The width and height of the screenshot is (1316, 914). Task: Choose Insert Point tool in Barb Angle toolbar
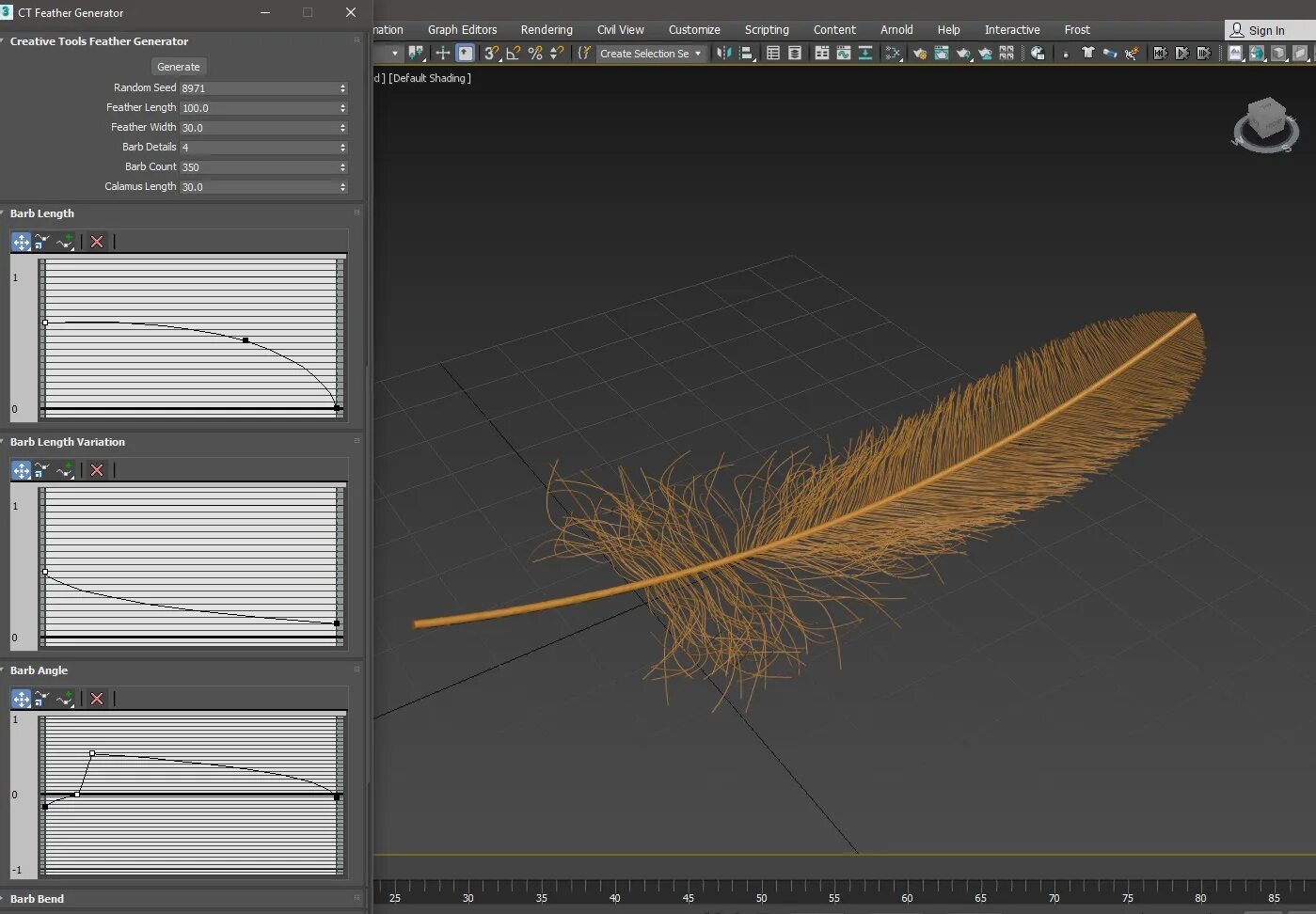64,699
